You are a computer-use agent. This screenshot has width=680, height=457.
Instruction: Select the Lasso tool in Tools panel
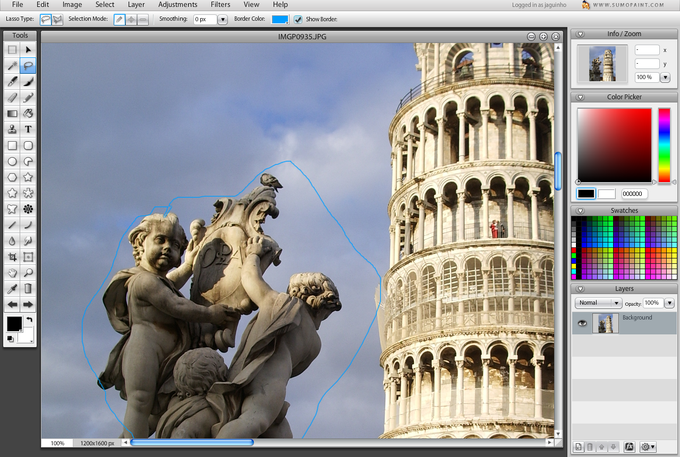28,65
